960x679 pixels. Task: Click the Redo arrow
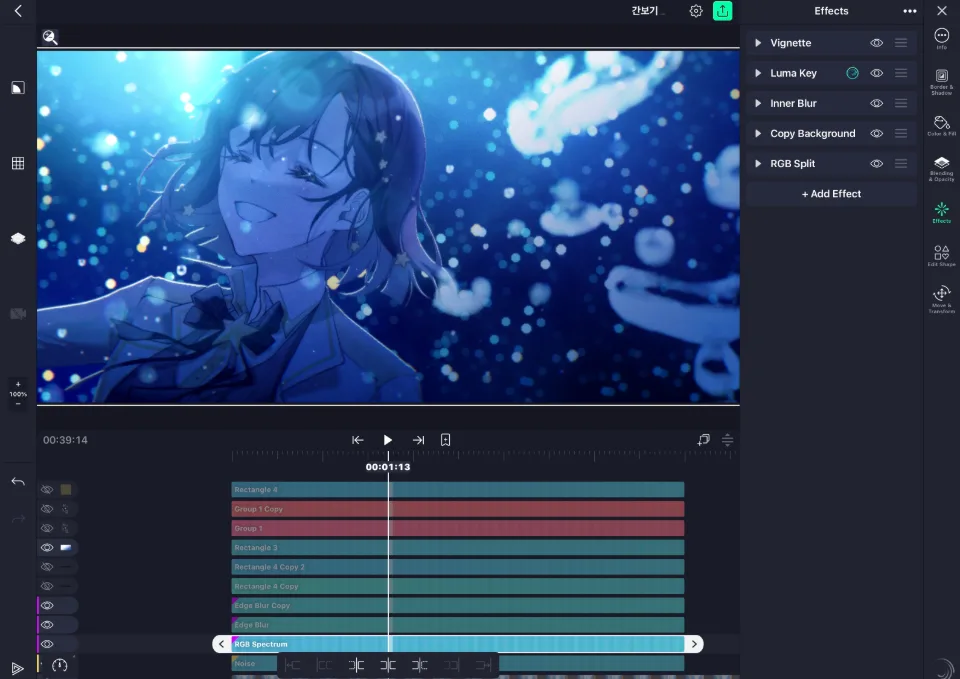click(18, 519)
